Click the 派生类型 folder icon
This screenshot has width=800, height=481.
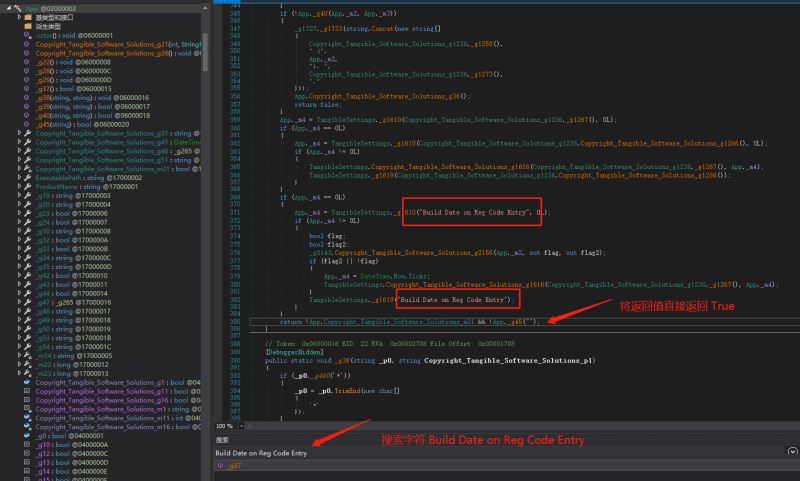click(28, 27)
